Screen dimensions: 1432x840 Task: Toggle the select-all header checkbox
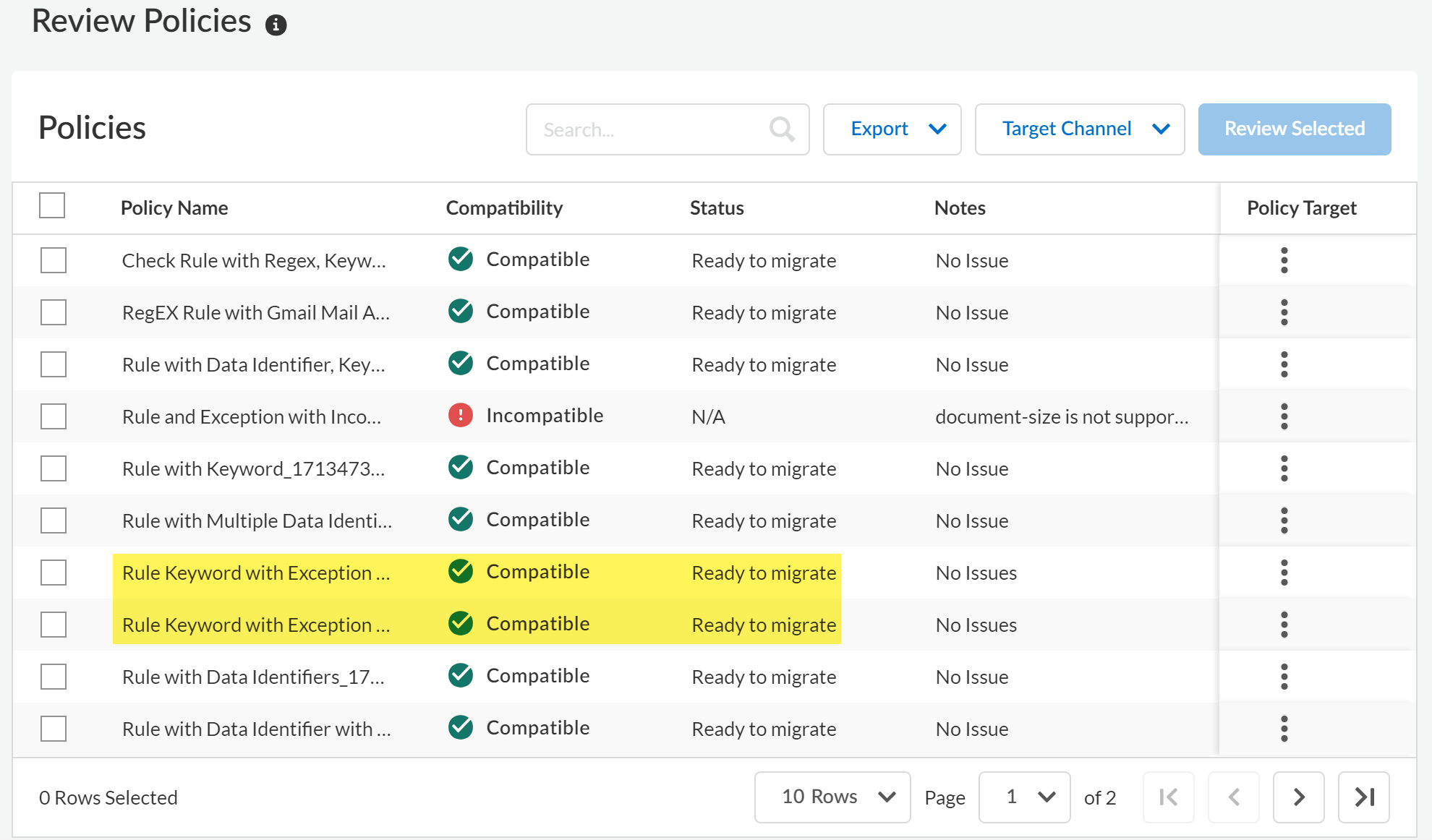tap(52, 205)
